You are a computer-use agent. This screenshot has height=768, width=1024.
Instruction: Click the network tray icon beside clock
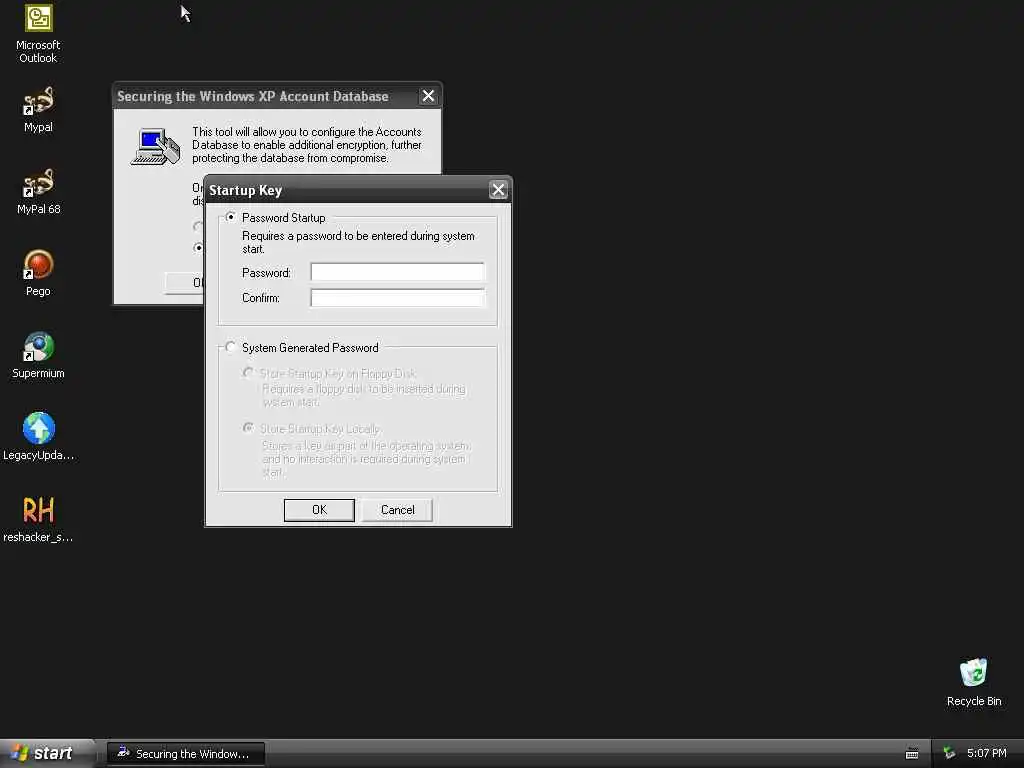pos(949,754)
